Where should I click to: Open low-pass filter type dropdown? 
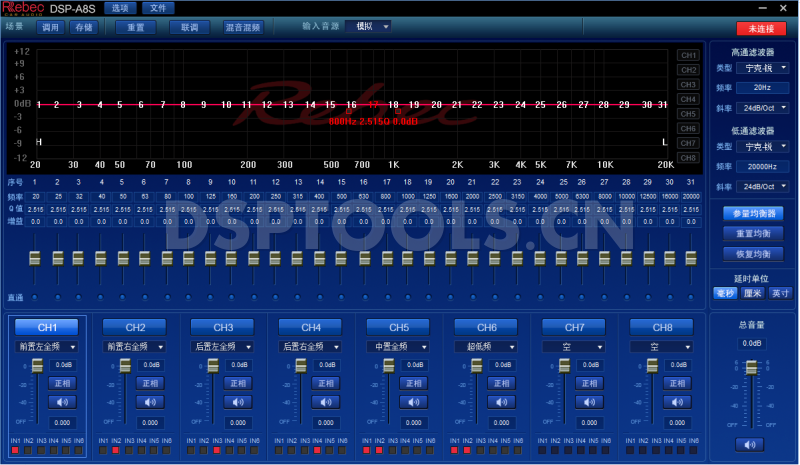point(763,146)
